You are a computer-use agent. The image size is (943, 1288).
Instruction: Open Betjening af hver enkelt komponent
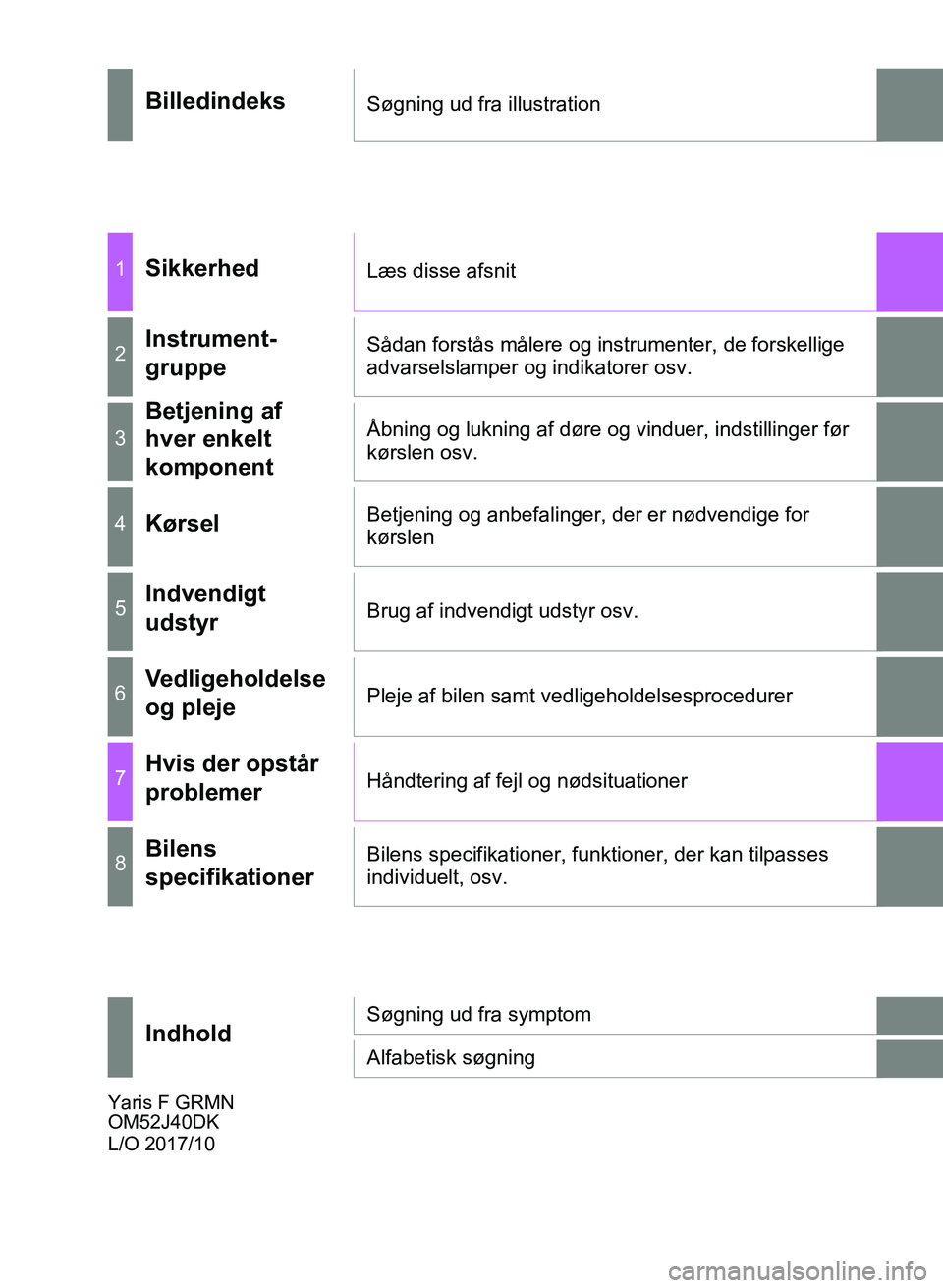click(214, 439)
